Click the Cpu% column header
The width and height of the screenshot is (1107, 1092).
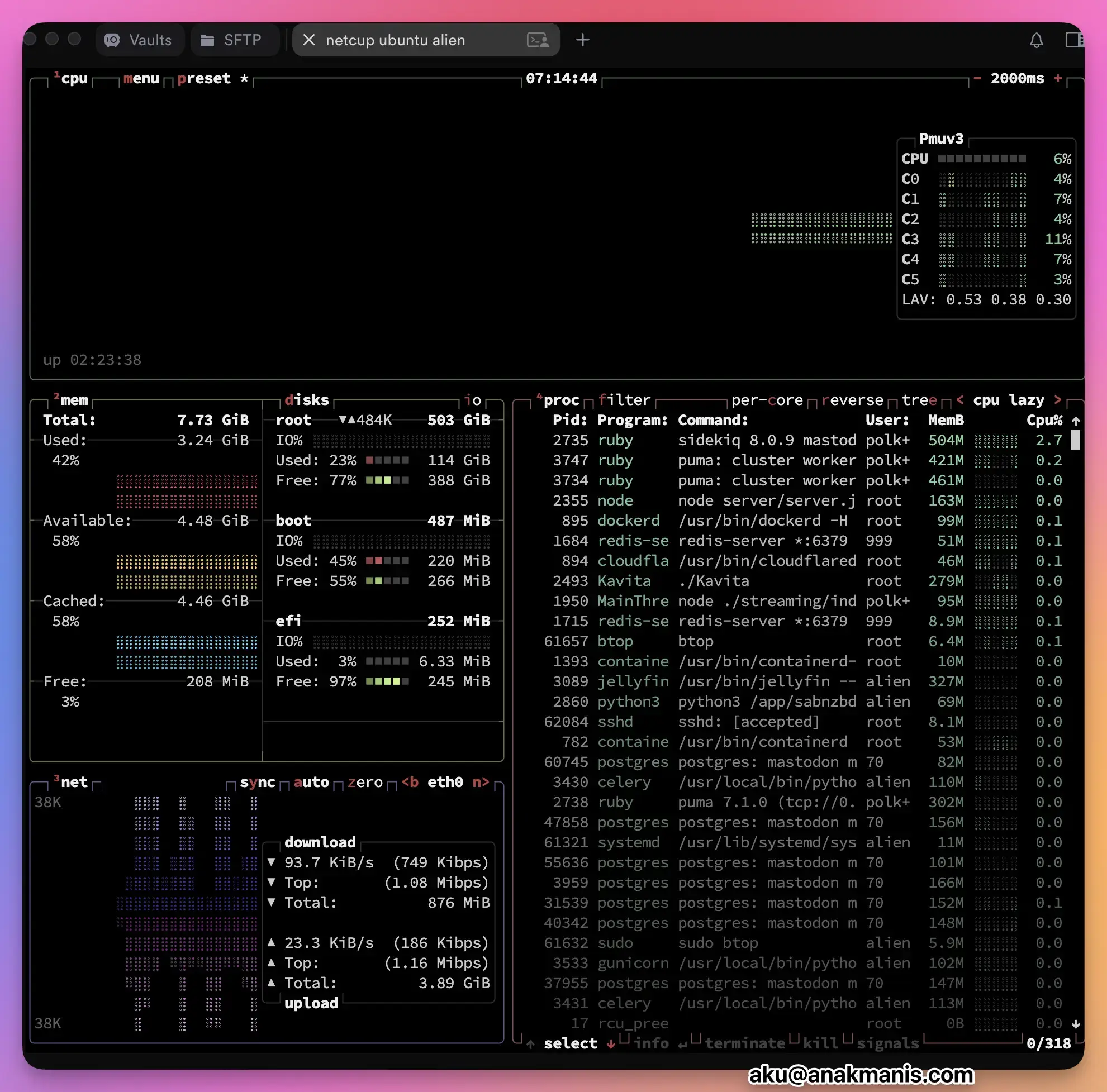(x=1044, y=419)
